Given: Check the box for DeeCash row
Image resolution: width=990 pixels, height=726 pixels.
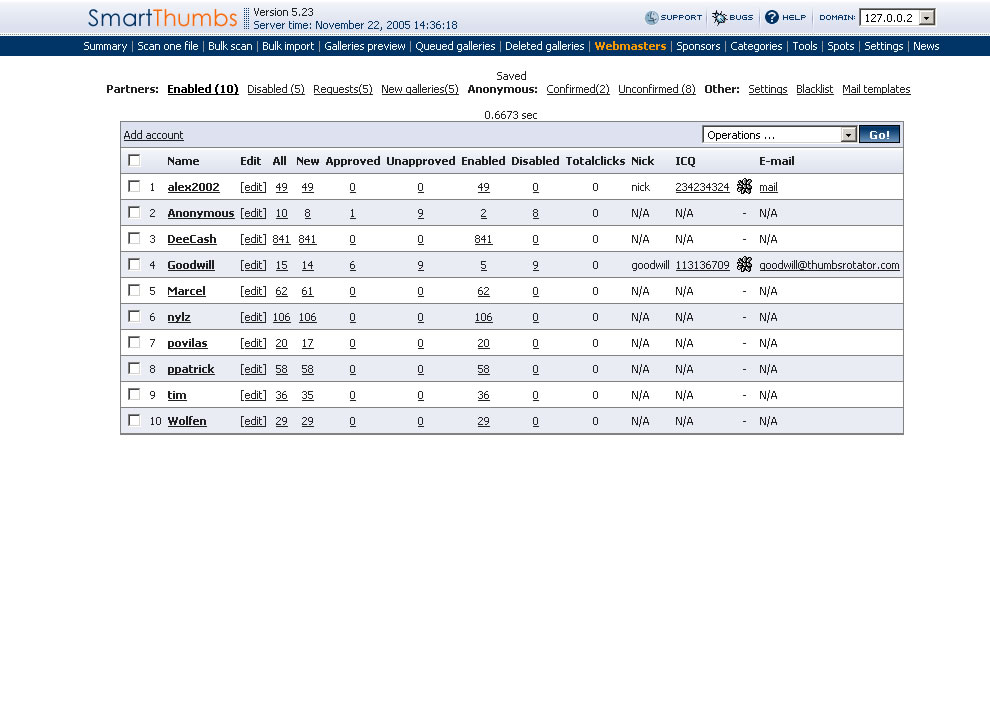Looking at the screenshot, I should pyautogui.click(x=134, y=238).
